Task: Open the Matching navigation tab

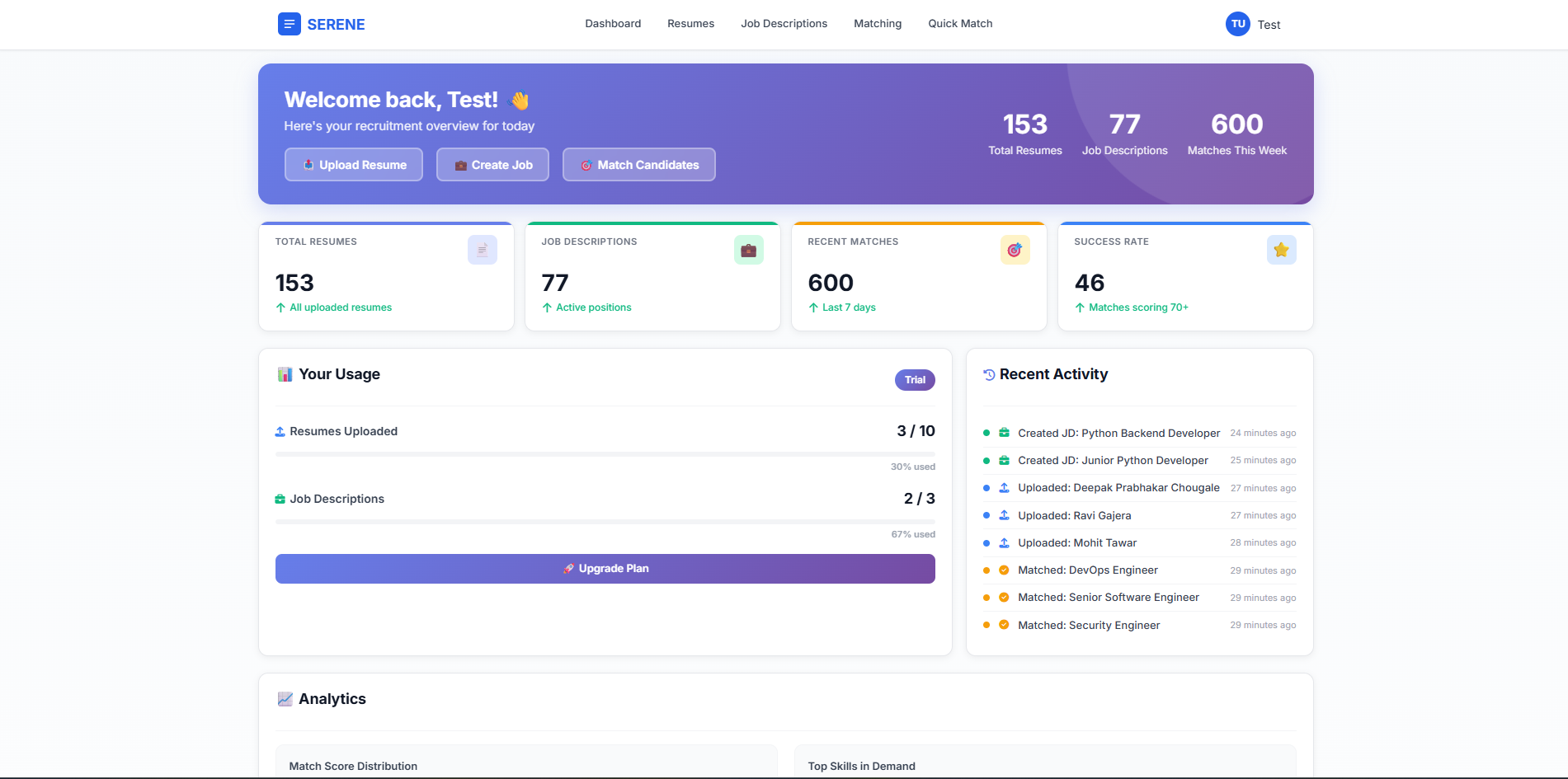Action: (877, 23)
